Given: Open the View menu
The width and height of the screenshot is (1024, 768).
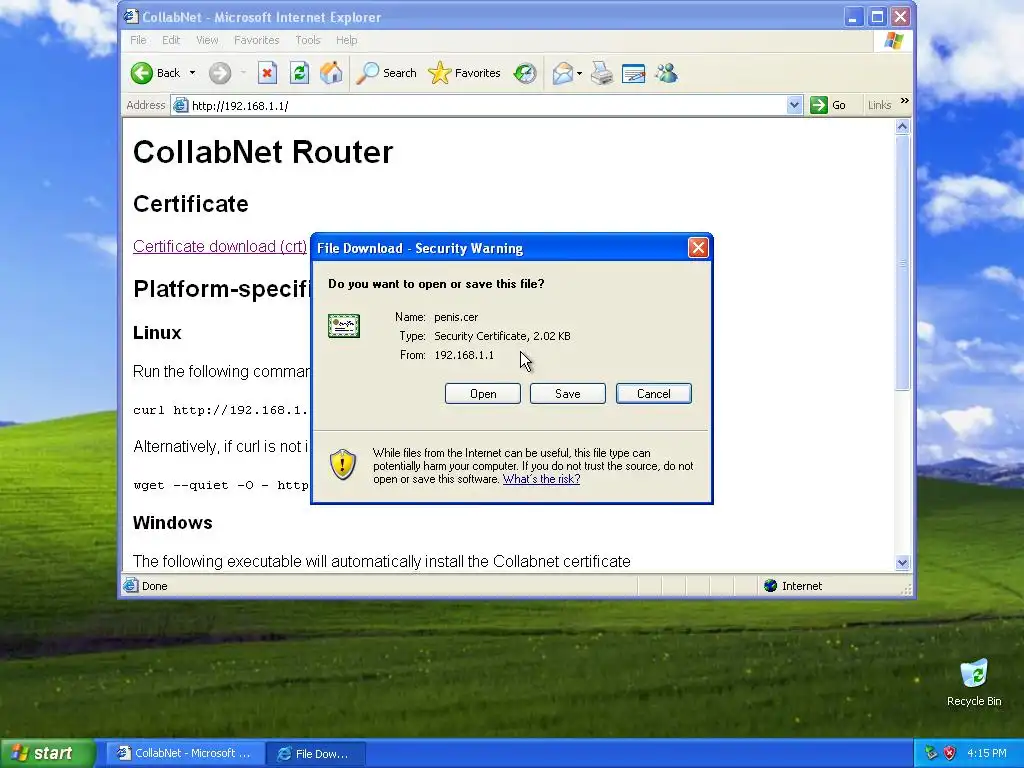Looking at the screenshot, I should pyautogui.click(x=207, y=40).
